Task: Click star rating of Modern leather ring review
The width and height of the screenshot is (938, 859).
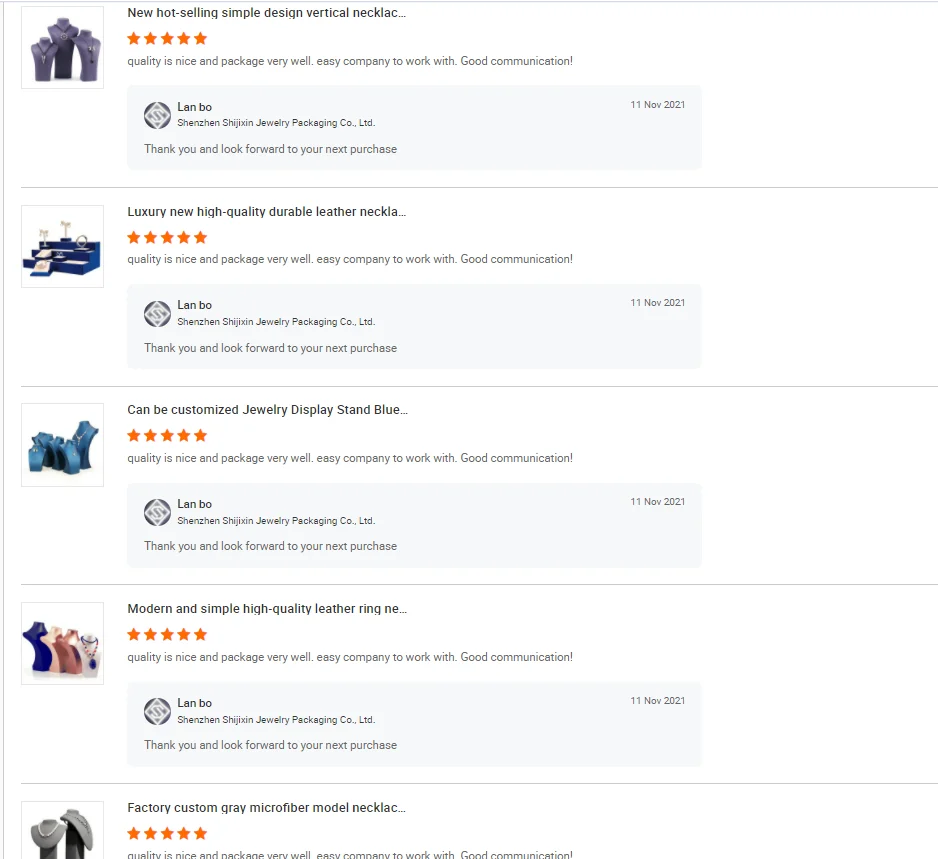Action: tap(167, 635)
